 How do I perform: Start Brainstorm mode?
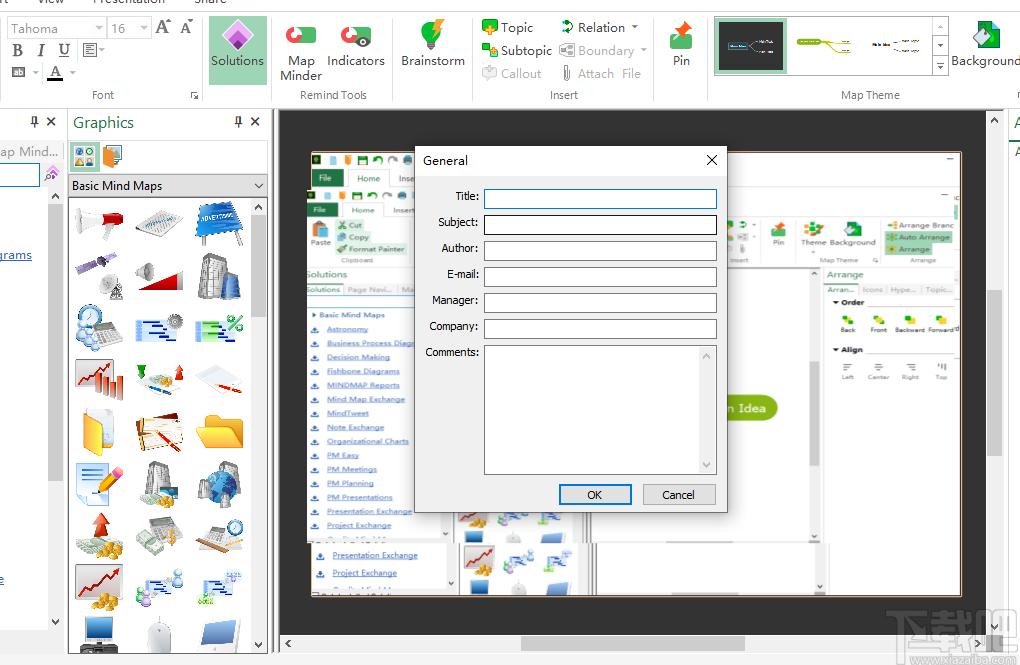point(433,44)
